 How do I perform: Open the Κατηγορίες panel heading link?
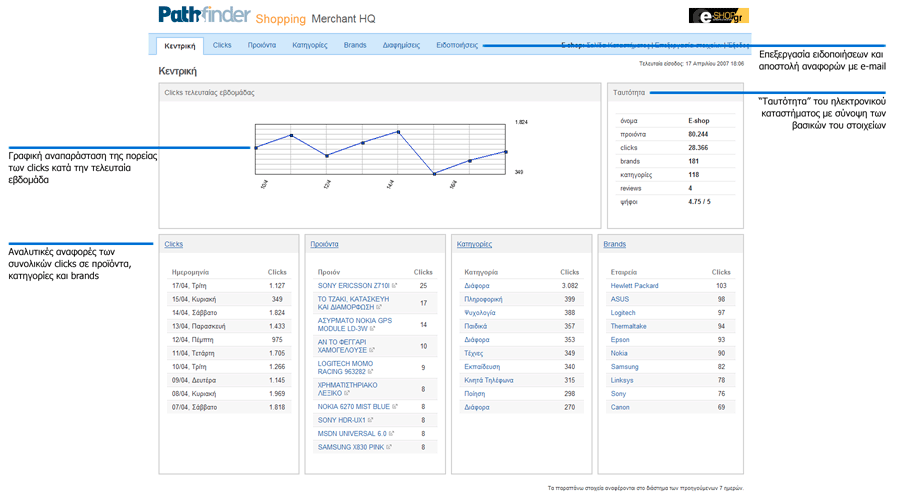474,244
